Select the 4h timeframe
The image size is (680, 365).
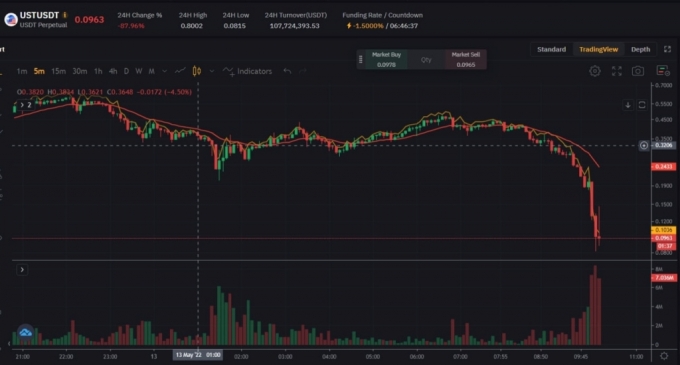[113, 71]
